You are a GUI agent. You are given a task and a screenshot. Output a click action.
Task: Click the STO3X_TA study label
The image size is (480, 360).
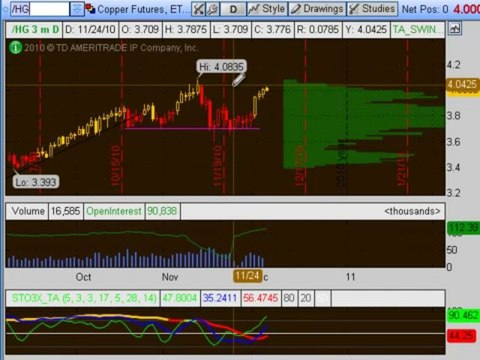[84, 298]
